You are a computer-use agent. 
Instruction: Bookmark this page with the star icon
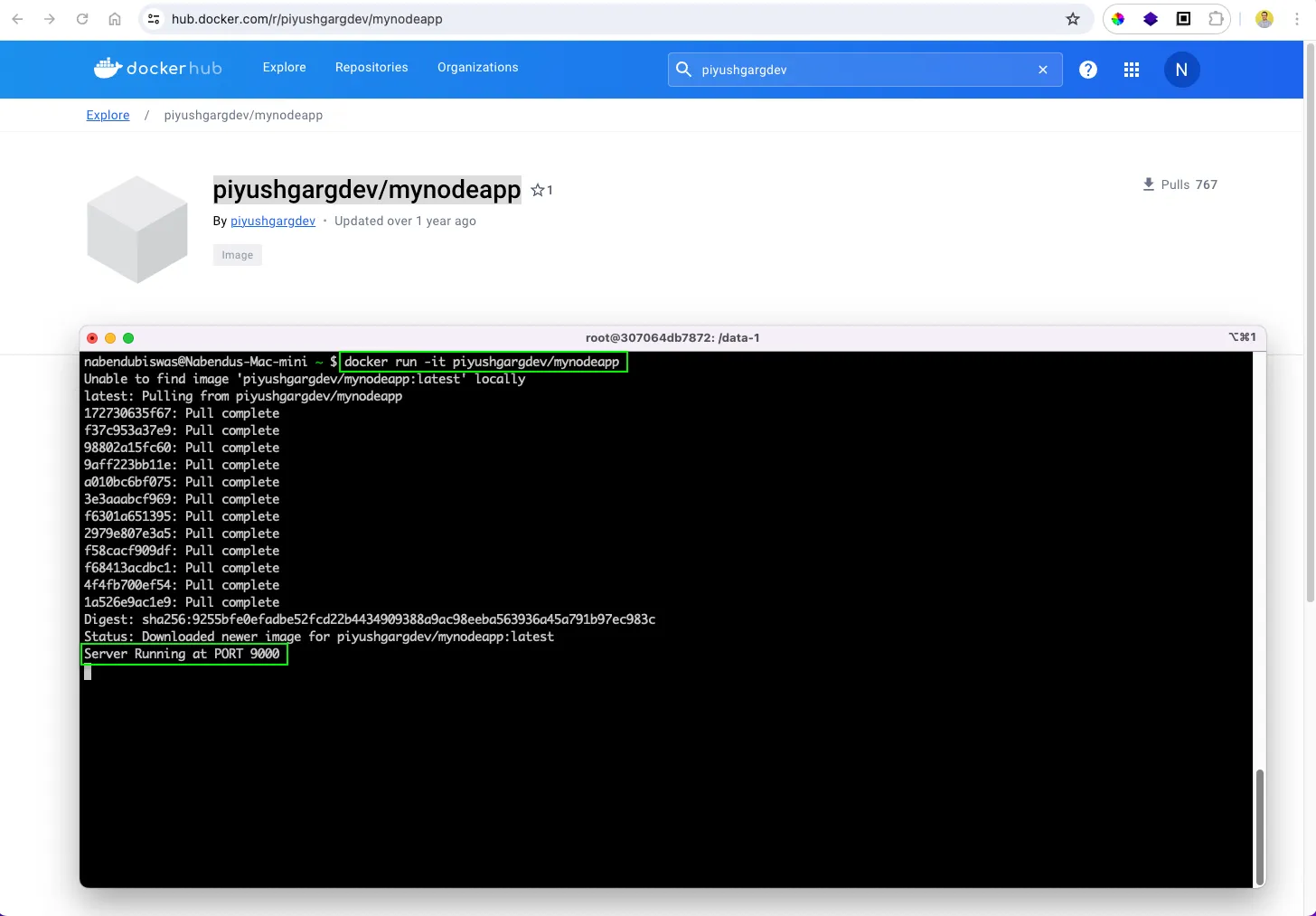[1073, 19]
